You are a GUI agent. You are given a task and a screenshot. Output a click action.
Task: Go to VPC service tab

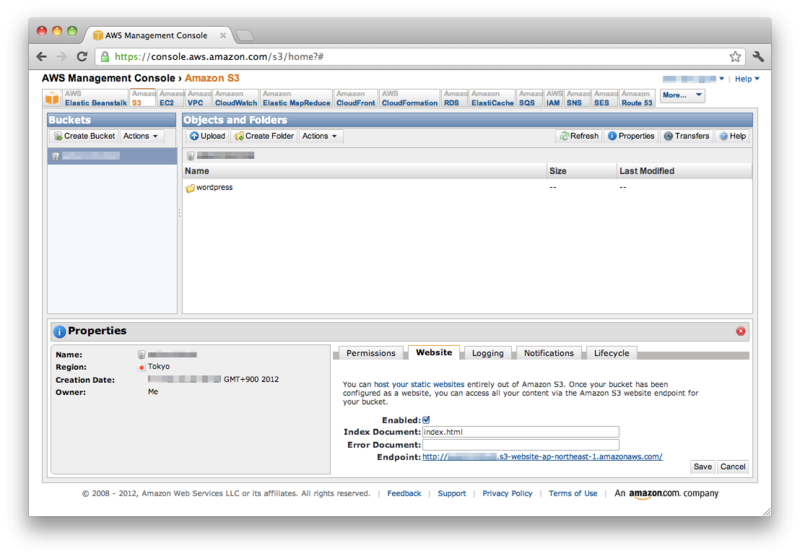click(x=198, y=98)
